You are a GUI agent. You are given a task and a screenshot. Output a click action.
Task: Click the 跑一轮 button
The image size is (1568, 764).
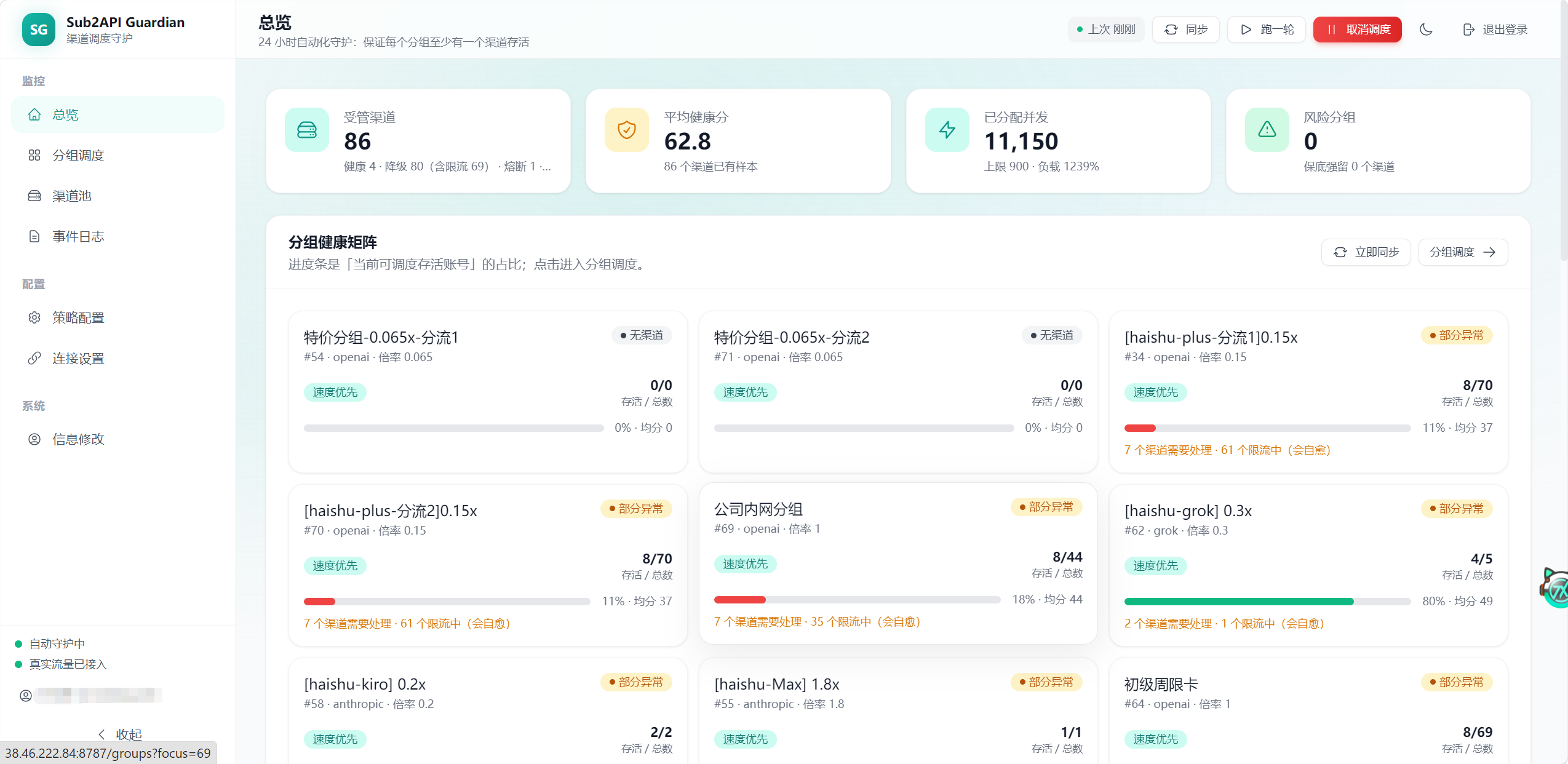1267,30
